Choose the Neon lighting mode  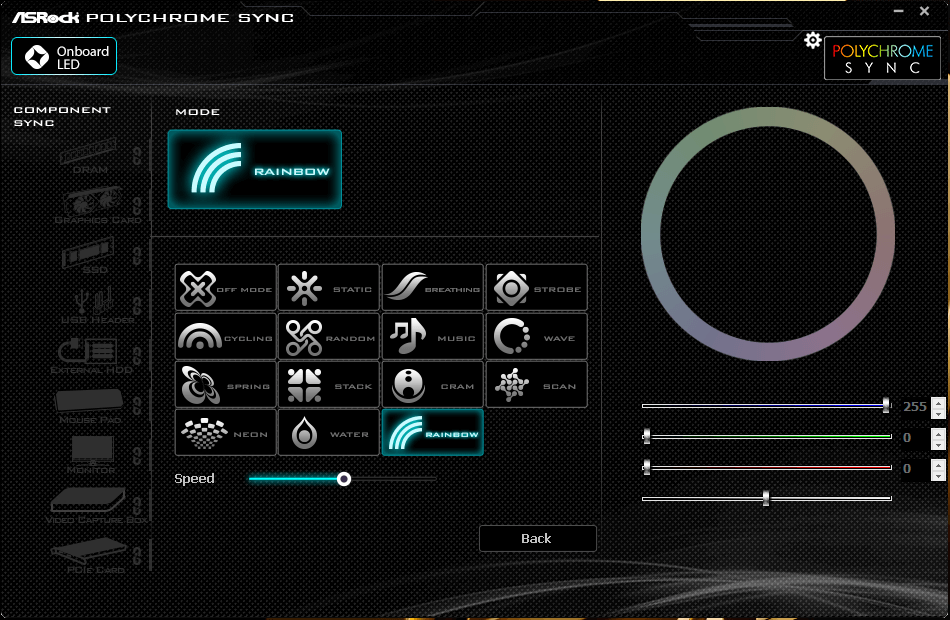point(225,433)
